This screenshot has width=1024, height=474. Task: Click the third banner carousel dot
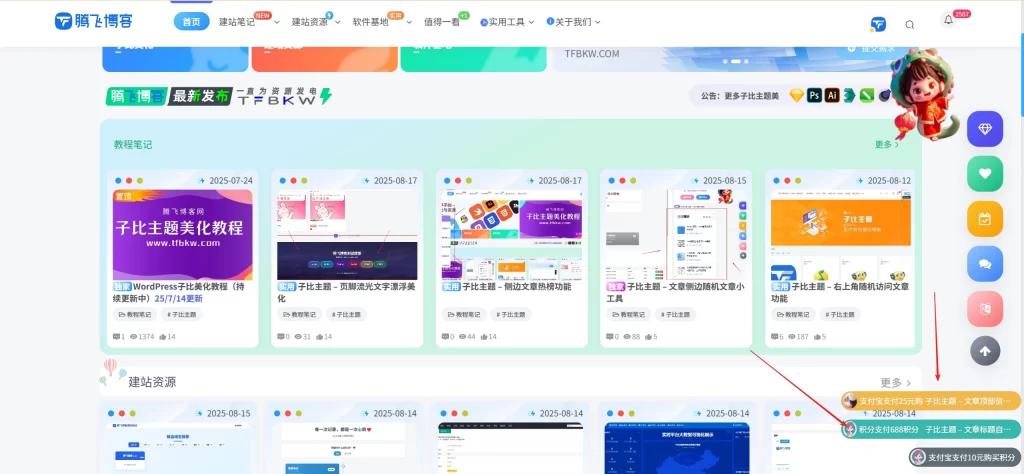(746, 61)
